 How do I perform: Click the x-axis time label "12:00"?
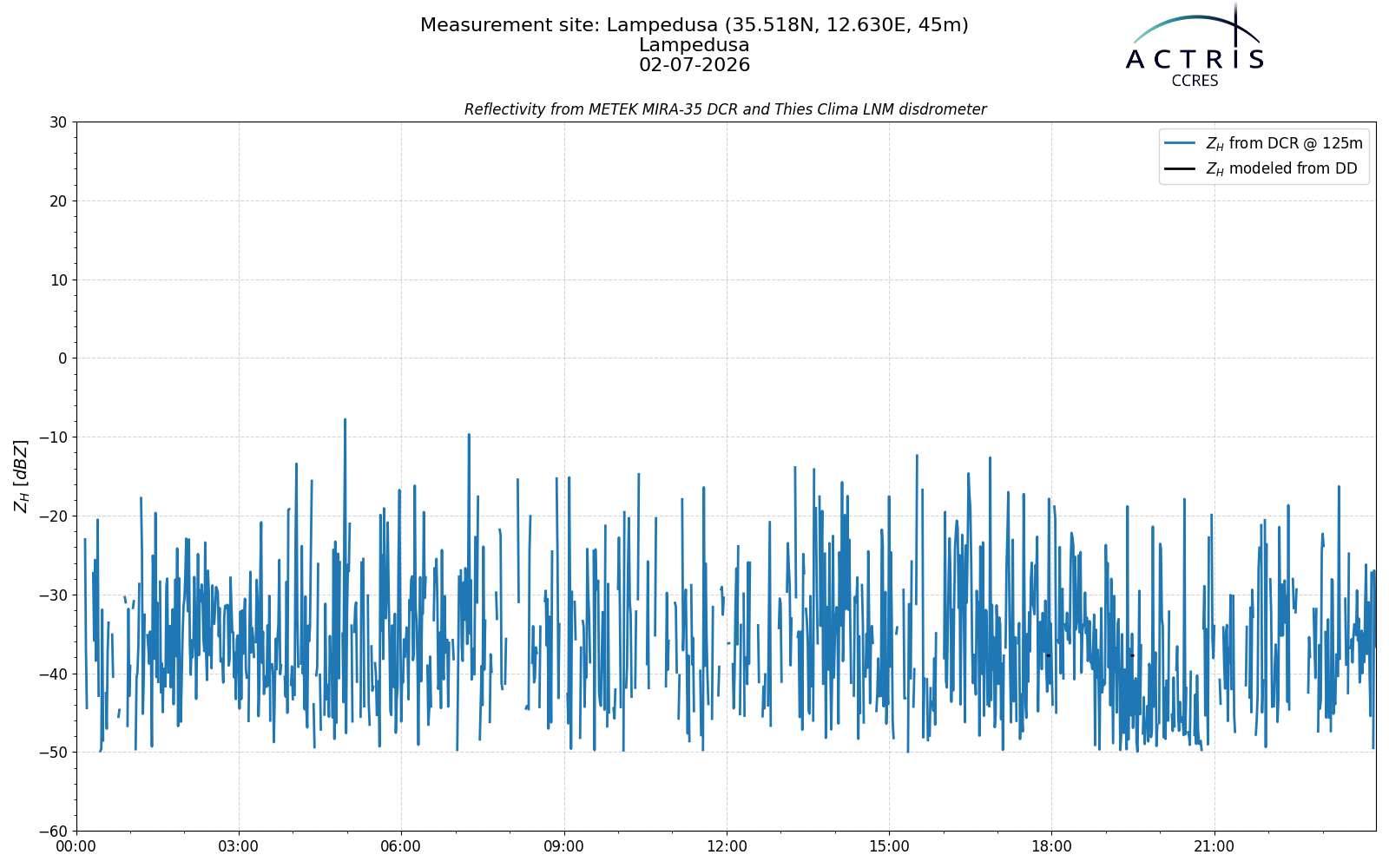pos(727,846)
